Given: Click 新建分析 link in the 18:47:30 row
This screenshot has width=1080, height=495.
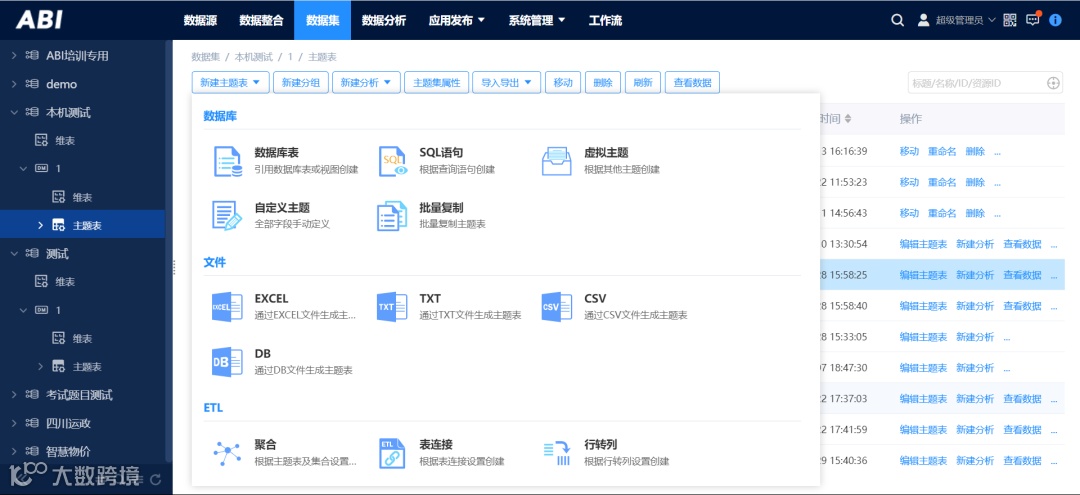Looking at the screenshot, I should [975, 368].
